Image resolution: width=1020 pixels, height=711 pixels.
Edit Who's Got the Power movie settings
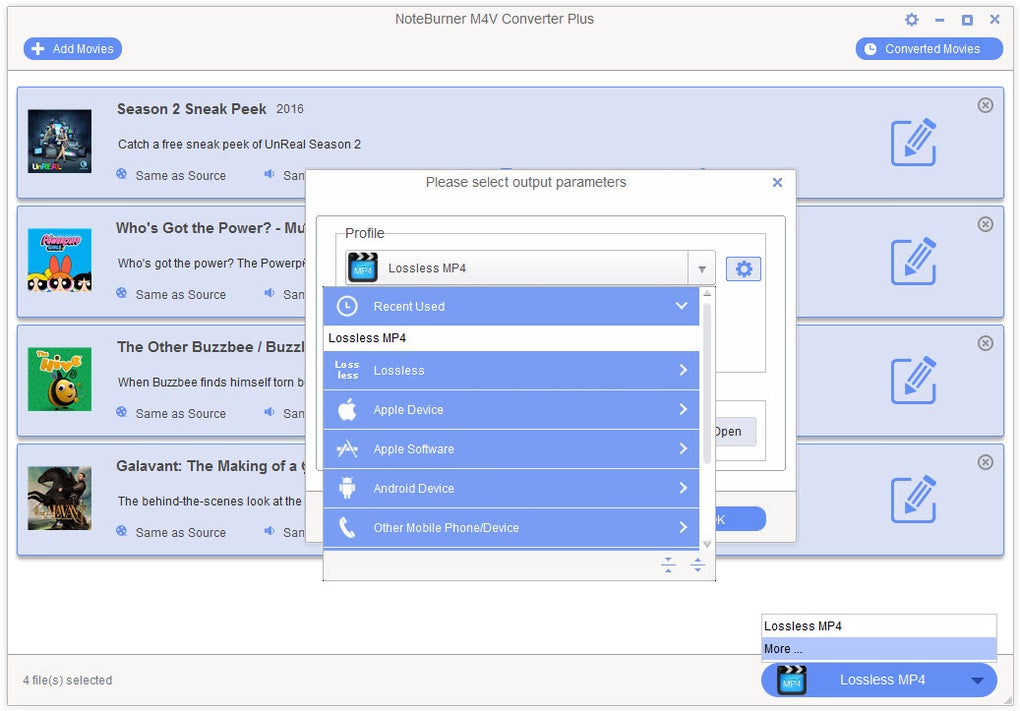(x=913, y=261)
